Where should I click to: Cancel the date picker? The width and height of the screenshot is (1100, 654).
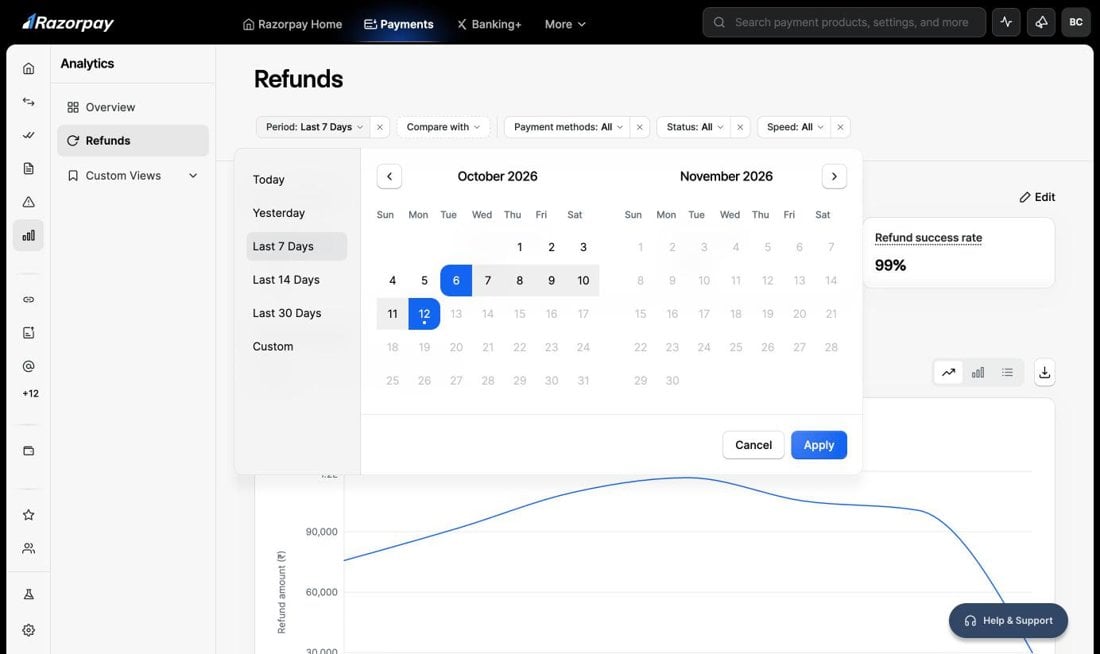(753, 445)
